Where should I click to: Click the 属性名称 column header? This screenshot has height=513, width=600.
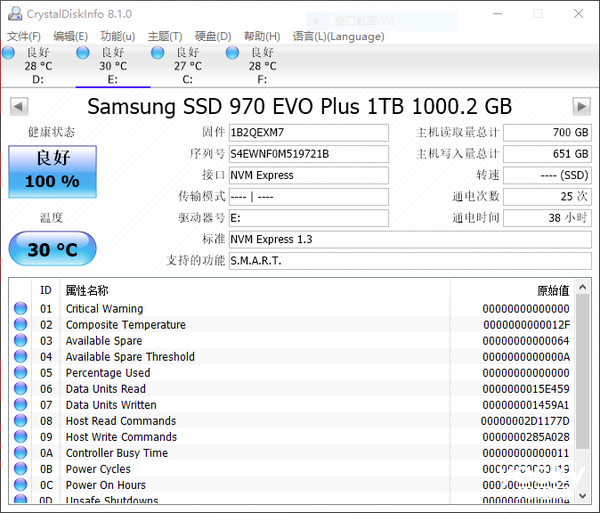tap(255, 290)
